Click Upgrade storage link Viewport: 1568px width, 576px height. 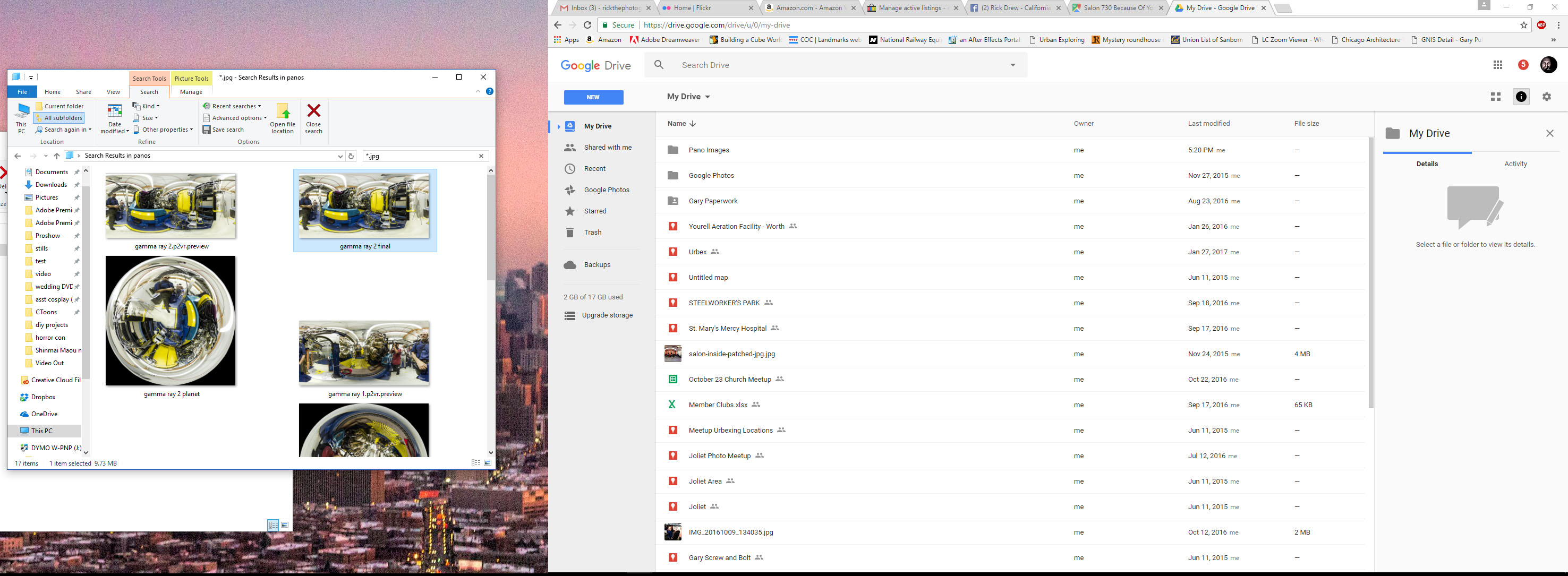click(607, 315)
